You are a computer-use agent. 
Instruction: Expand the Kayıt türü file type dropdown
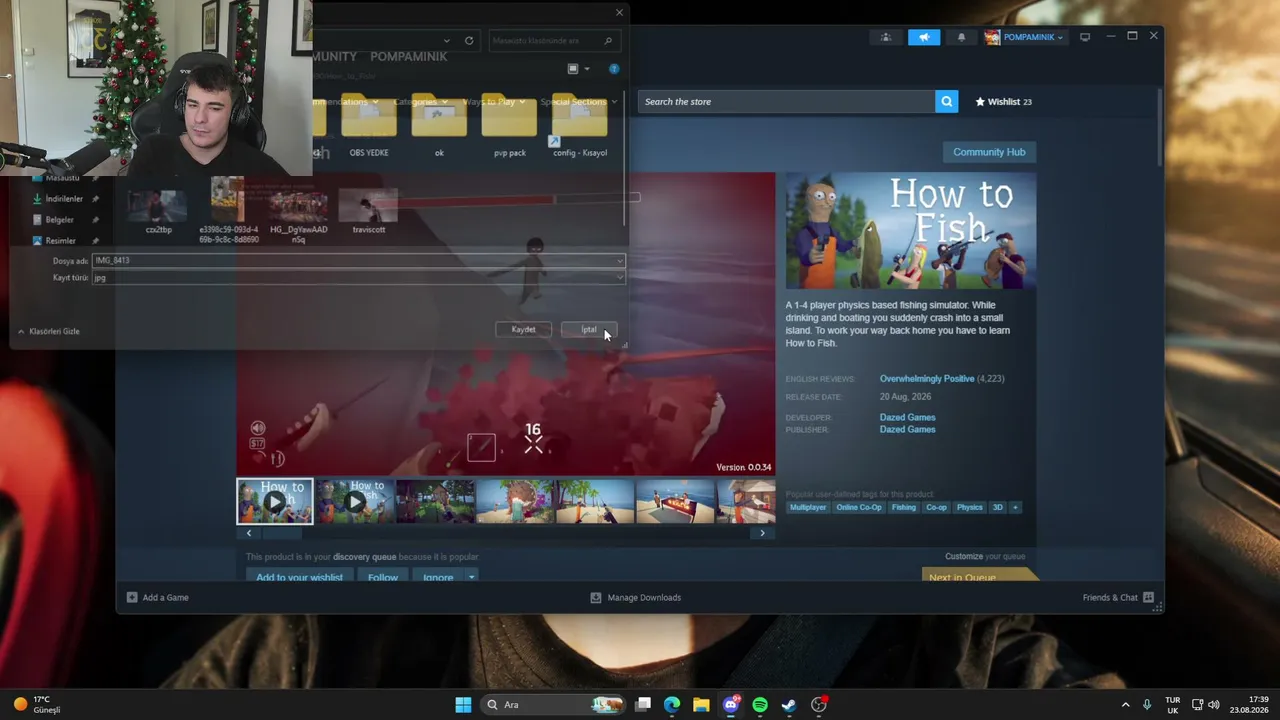pos(619,278)
